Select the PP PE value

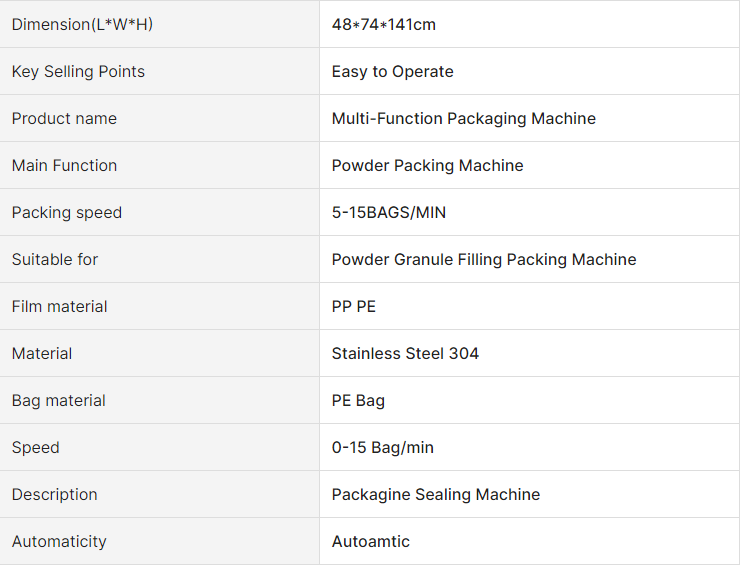click(x=353, y=307)
